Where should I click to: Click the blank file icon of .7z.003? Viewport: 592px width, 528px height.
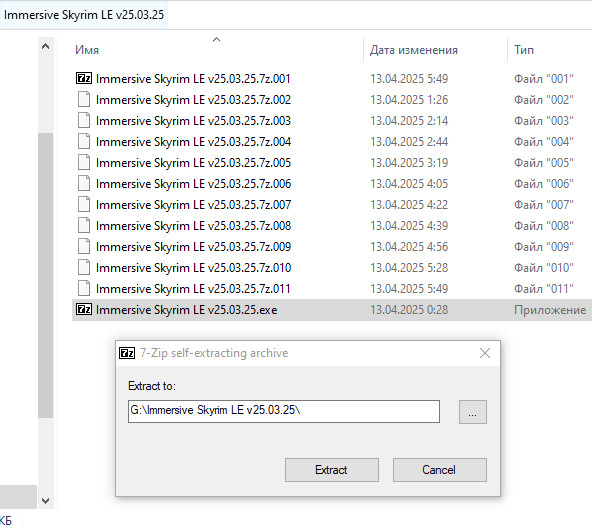coord(84,120)
